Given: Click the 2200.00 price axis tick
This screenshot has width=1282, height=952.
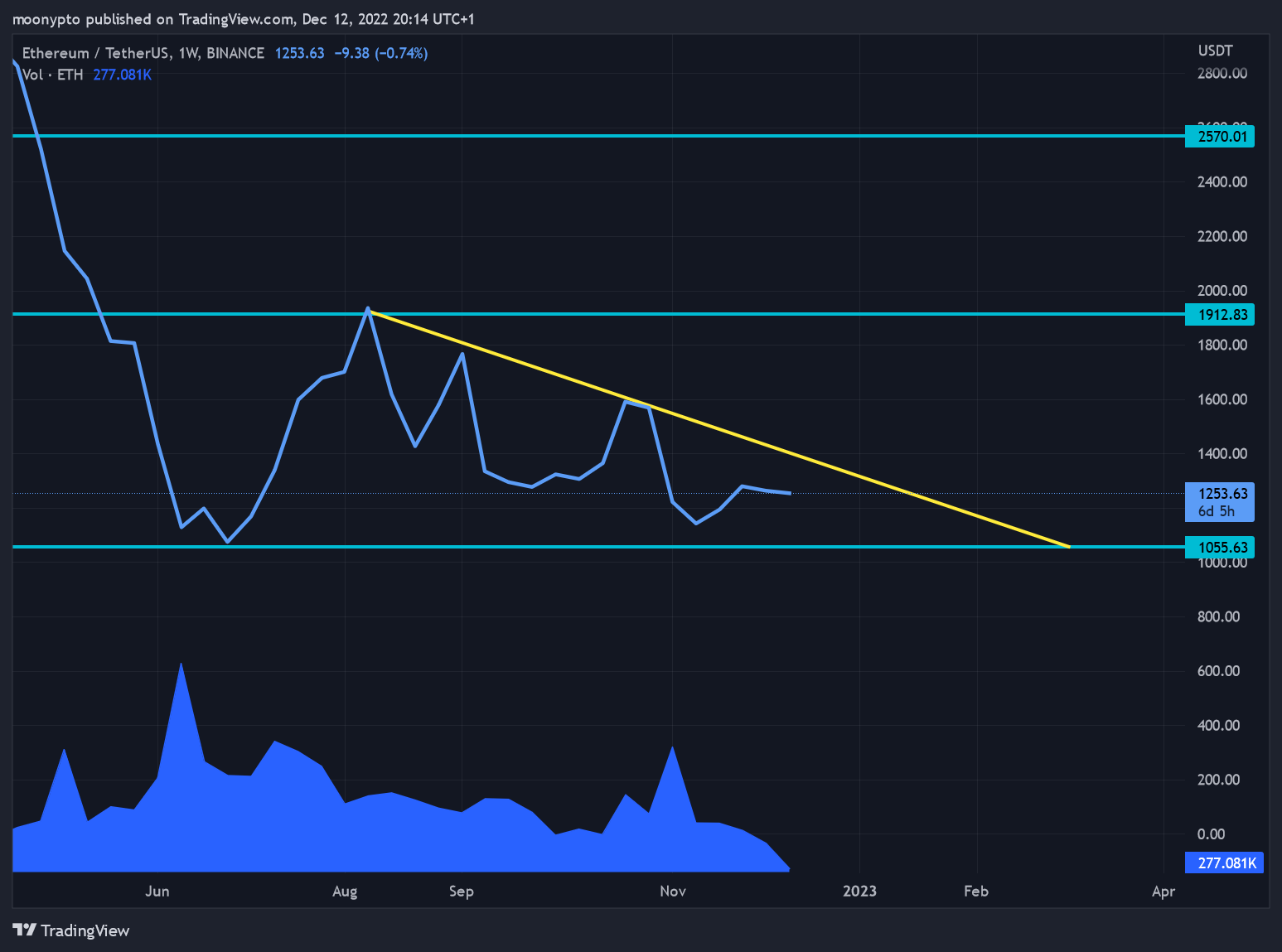Looking at the screenshot, I should (1222, 236).
